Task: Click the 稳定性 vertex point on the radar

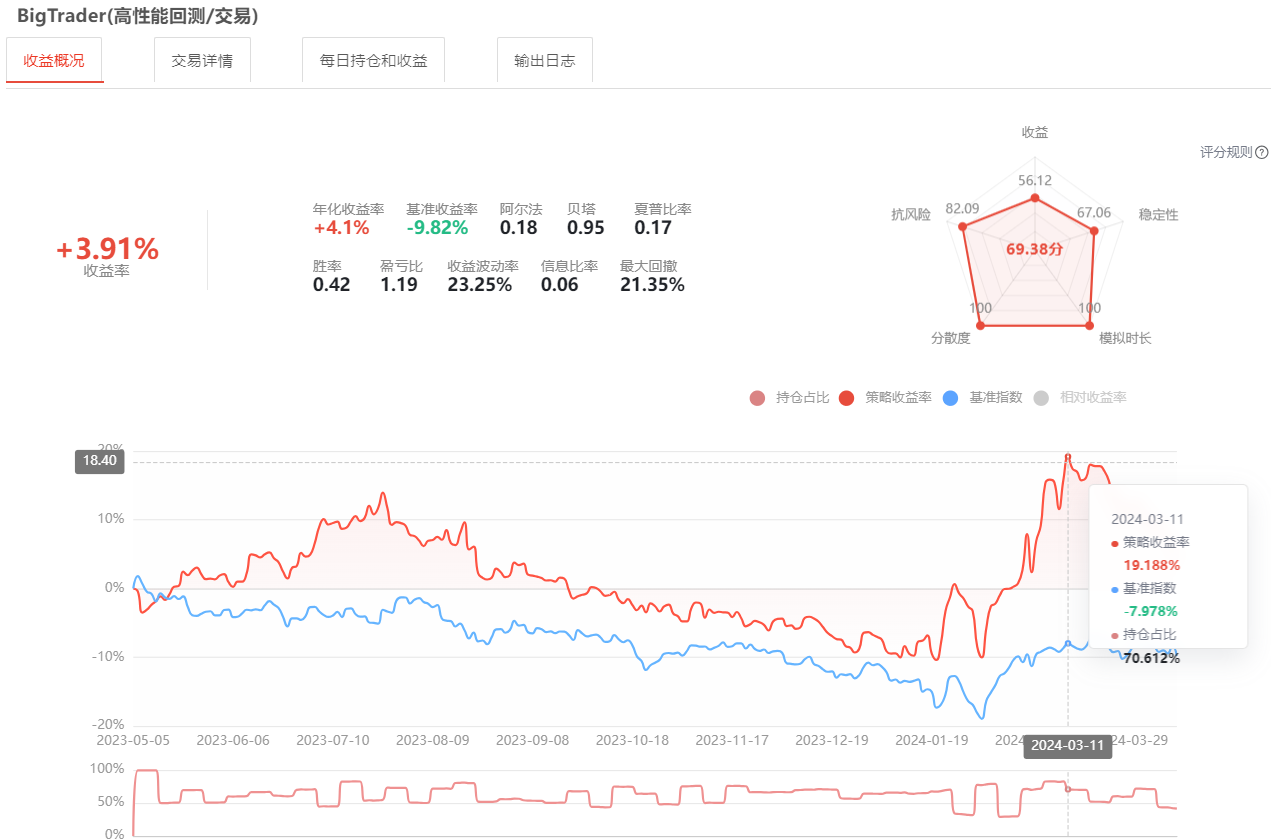Action: pyautogui.click(x=1093, y=231)
